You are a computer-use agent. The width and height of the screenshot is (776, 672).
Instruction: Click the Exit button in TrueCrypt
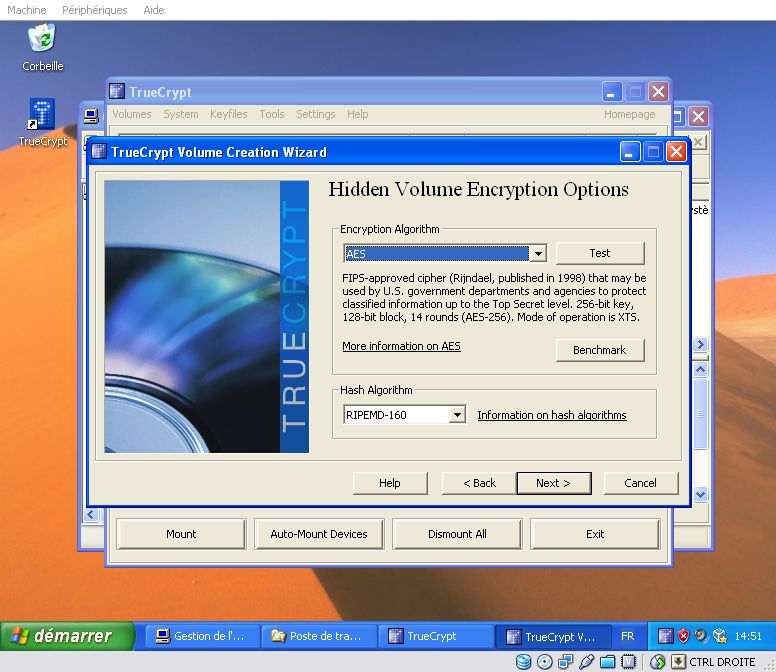coord(595,534)
